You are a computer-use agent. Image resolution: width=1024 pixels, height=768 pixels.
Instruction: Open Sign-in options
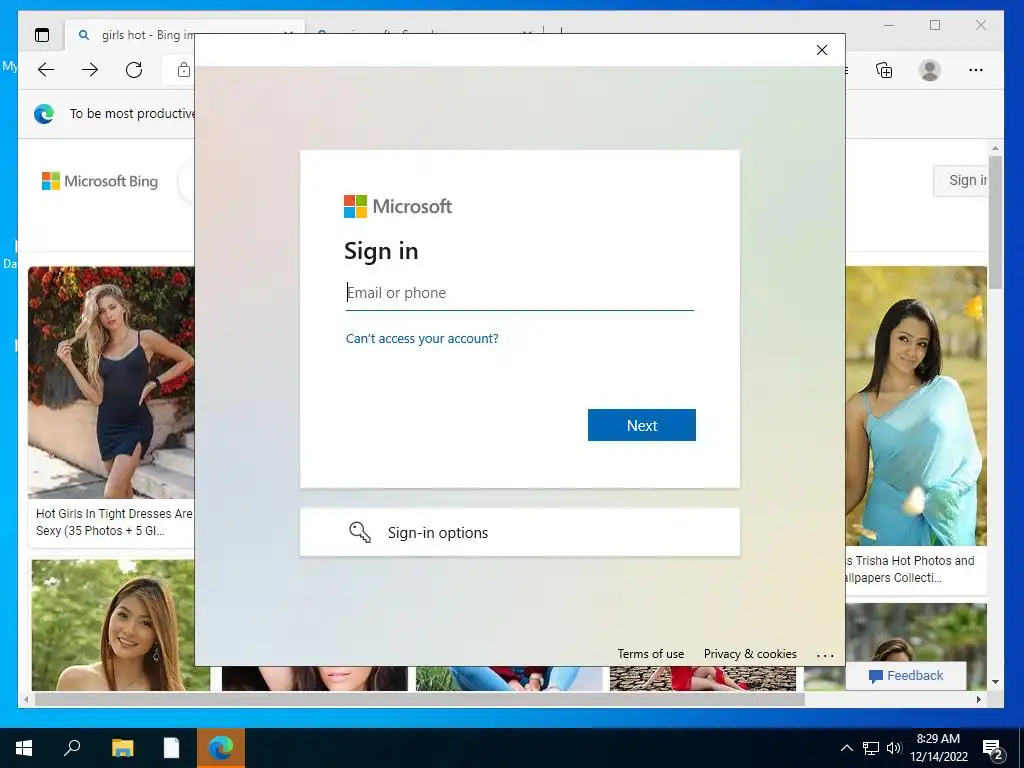click(520, 532)
